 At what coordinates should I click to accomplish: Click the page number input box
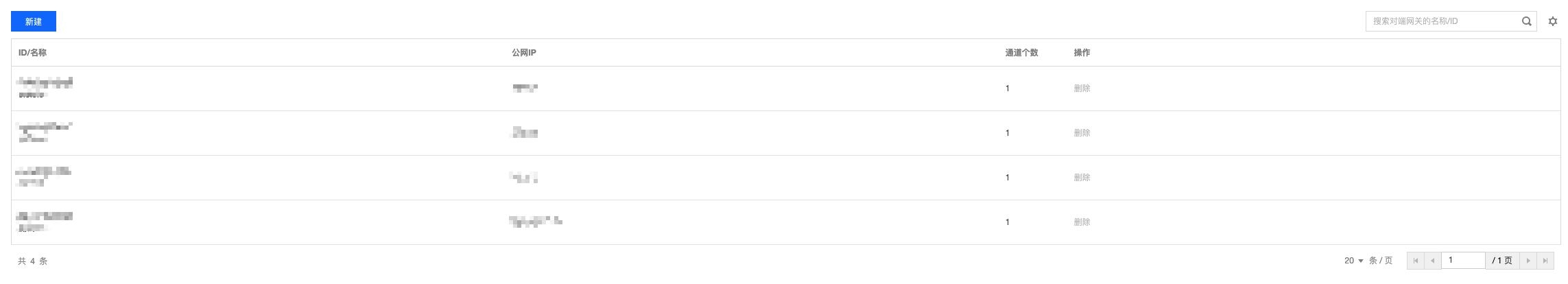tap(1463, 261)
